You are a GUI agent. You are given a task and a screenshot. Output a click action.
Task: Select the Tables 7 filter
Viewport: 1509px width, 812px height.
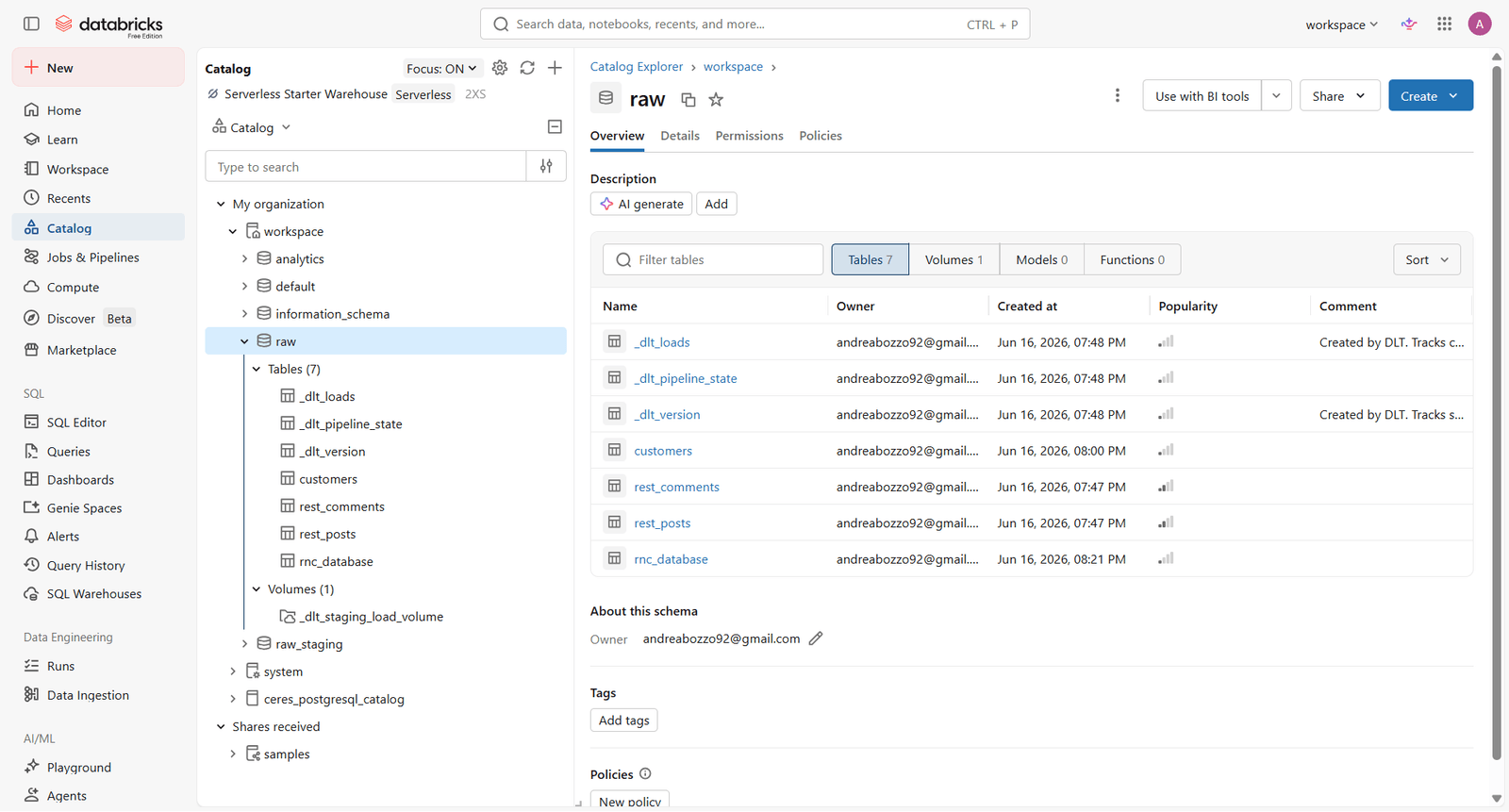pyautogui.click(x=870, y=259)
